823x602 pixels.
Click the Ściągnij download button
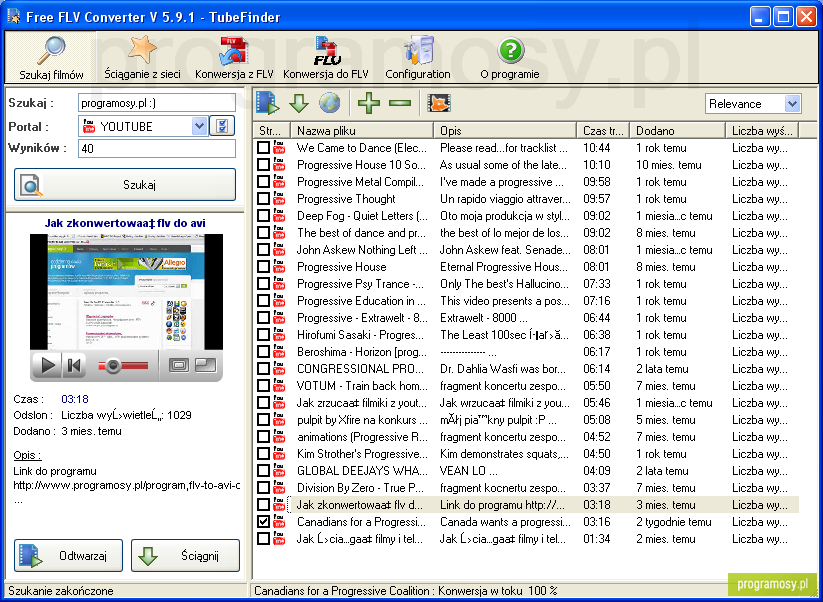click(x=185, y=555)
